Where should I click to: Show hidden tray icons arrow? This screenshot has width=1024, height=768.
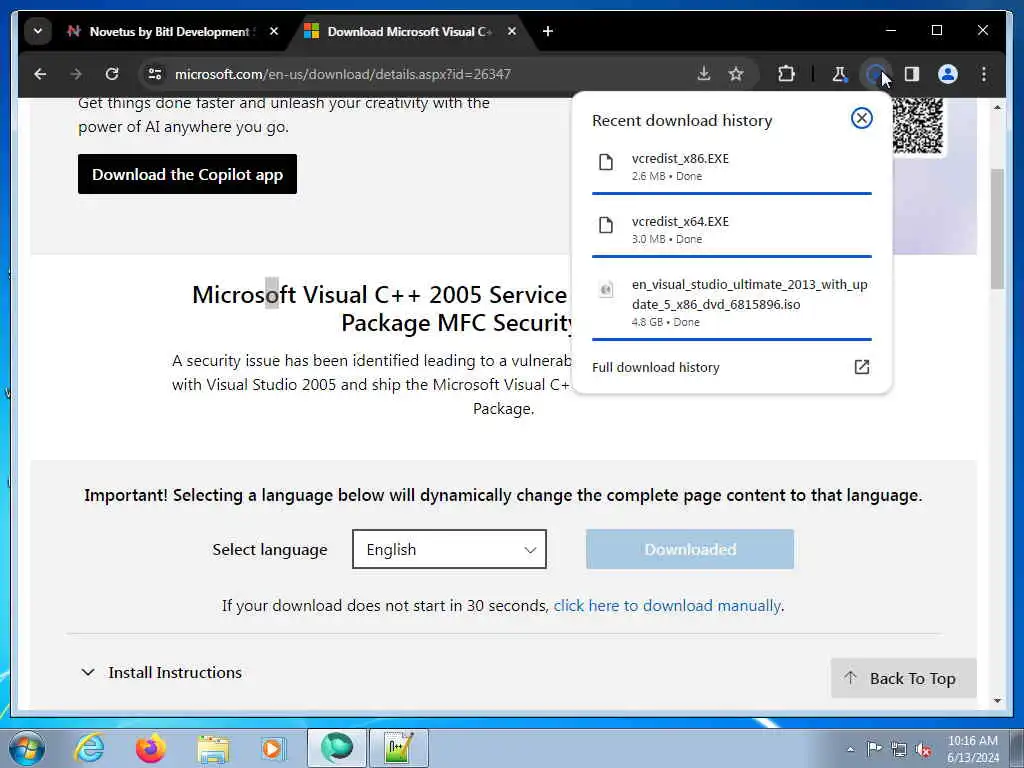coord(850,749)
